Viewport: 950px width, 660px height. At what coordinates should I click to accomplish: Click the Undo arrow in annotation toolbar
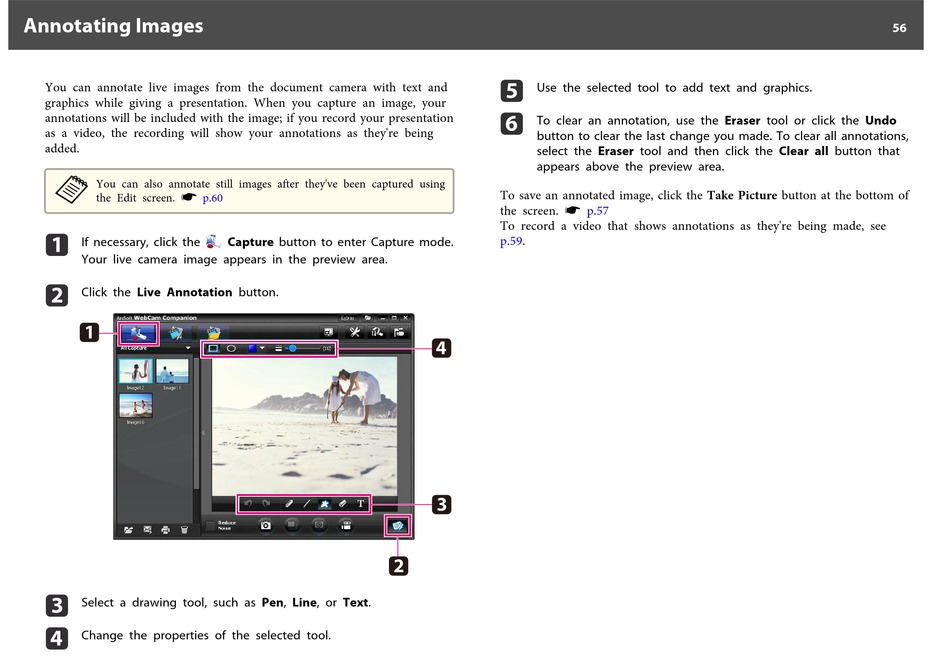248,504
